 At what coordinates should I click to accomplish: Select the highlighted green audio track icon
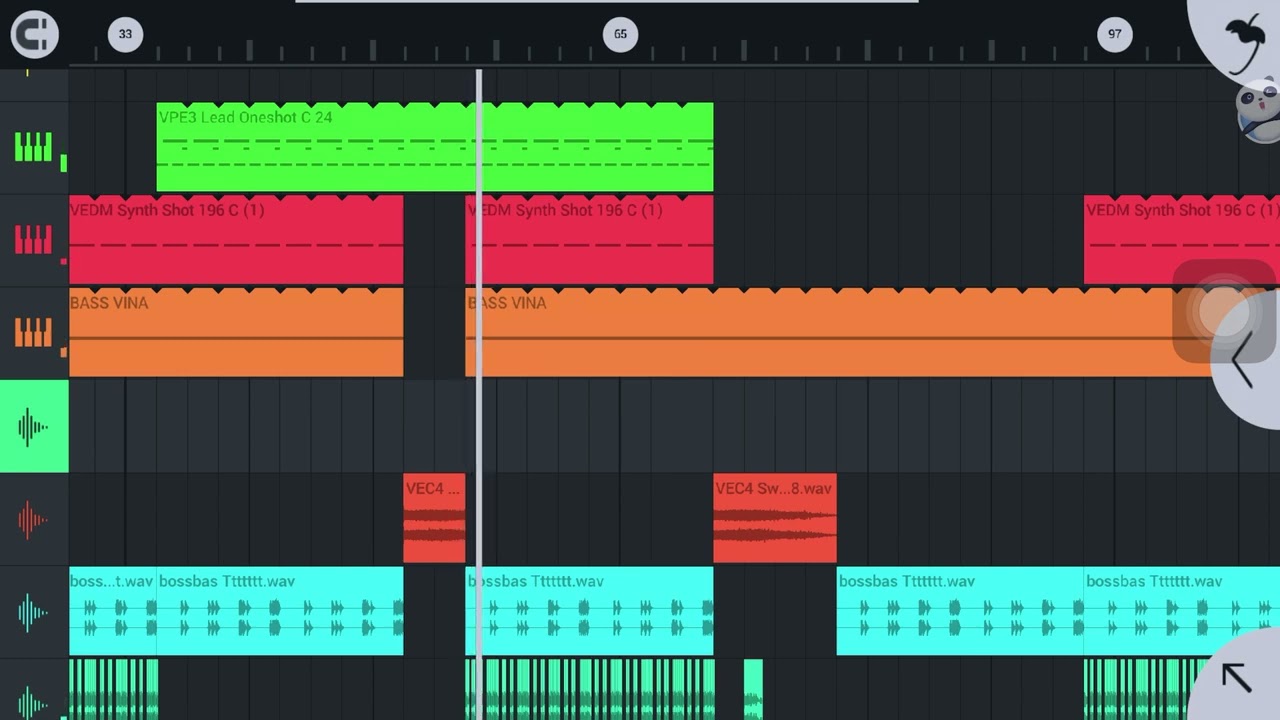(34, 427)
